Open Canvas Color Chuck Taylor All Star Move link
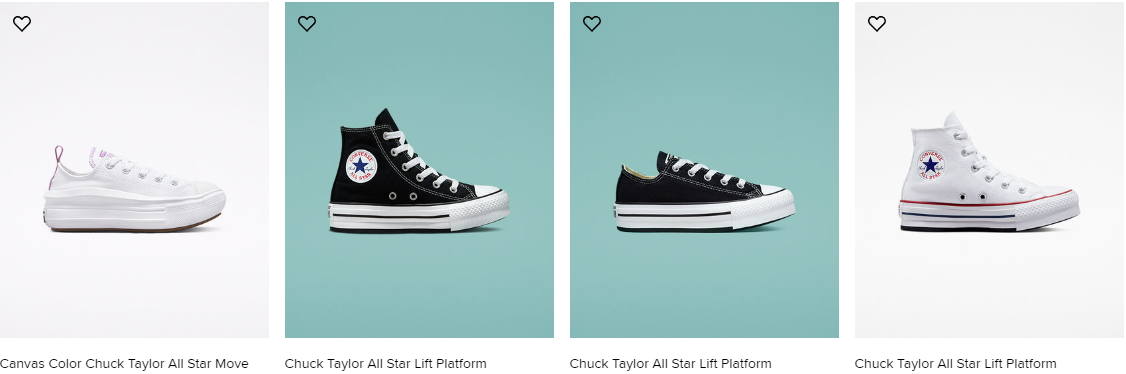 (x=124, y=363)
